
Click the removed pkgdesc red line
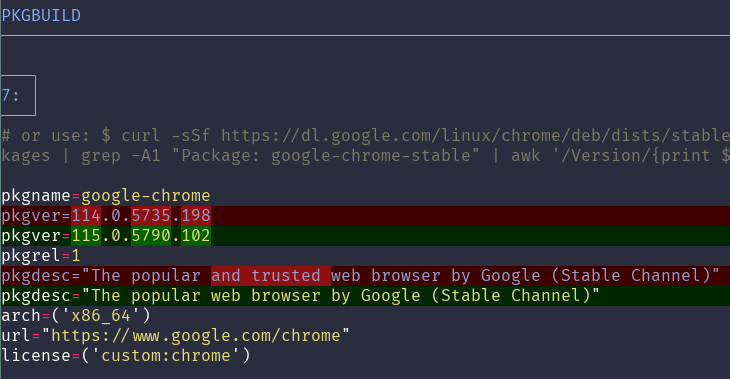pos(365,276)
